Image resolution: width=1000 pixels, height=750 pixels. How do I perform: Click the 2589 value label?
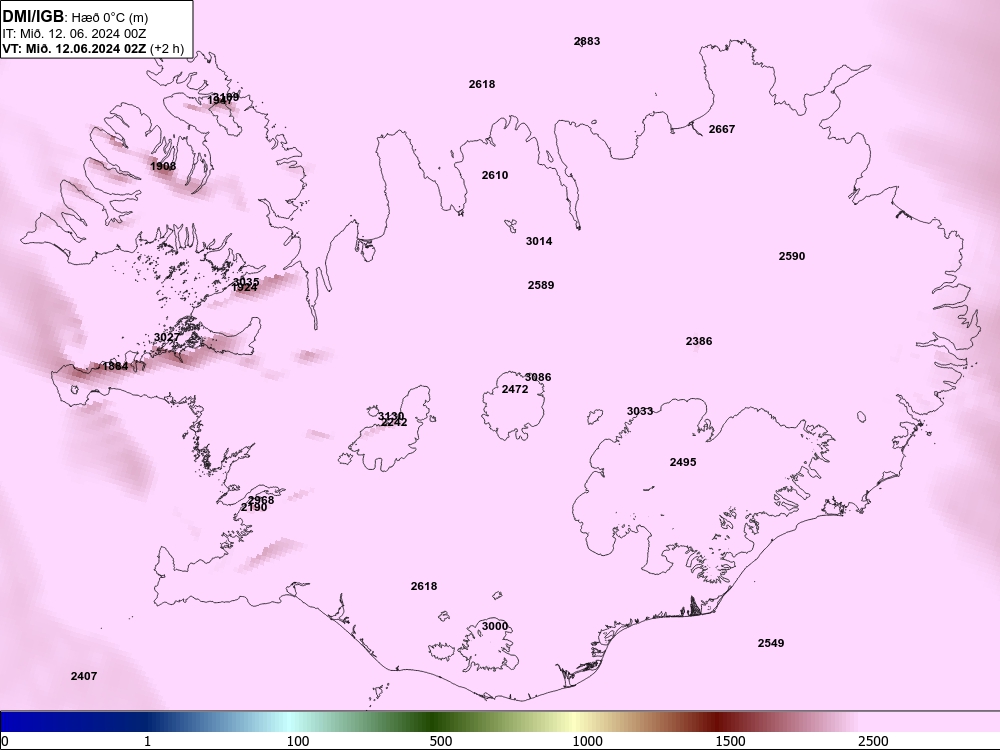click(x=541, y=285)
